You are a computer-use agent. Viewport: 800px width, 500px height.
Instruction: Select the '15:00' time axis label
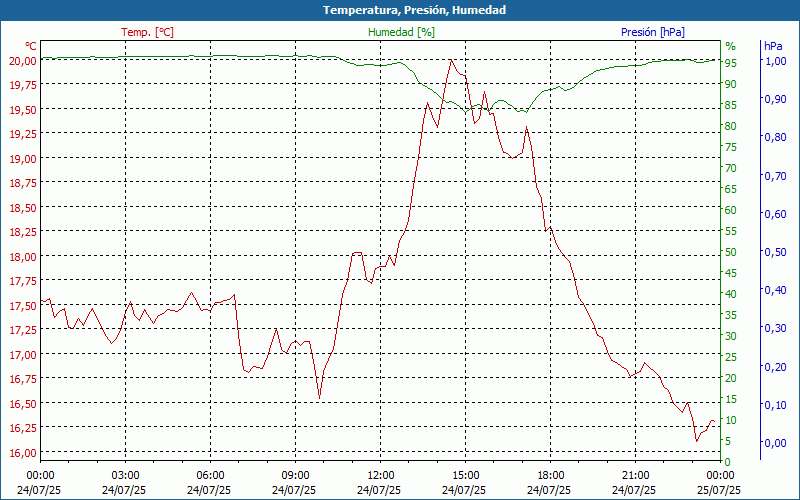[x=465, y=475]
